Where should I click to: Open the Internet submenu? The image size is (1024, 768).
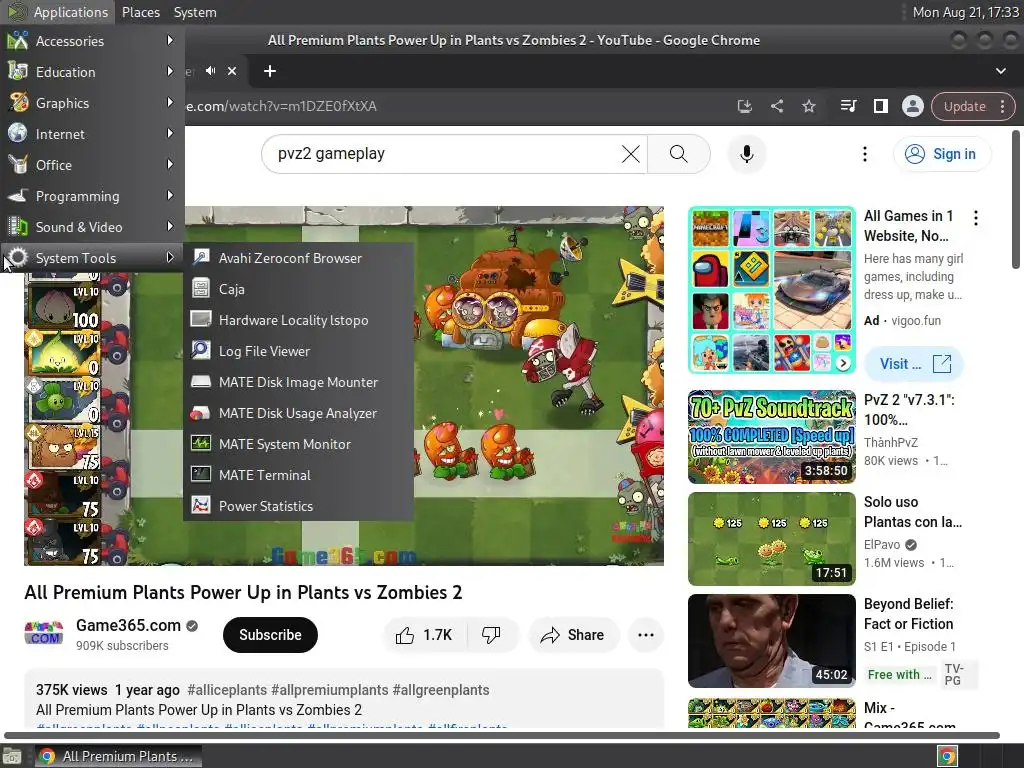92,134
